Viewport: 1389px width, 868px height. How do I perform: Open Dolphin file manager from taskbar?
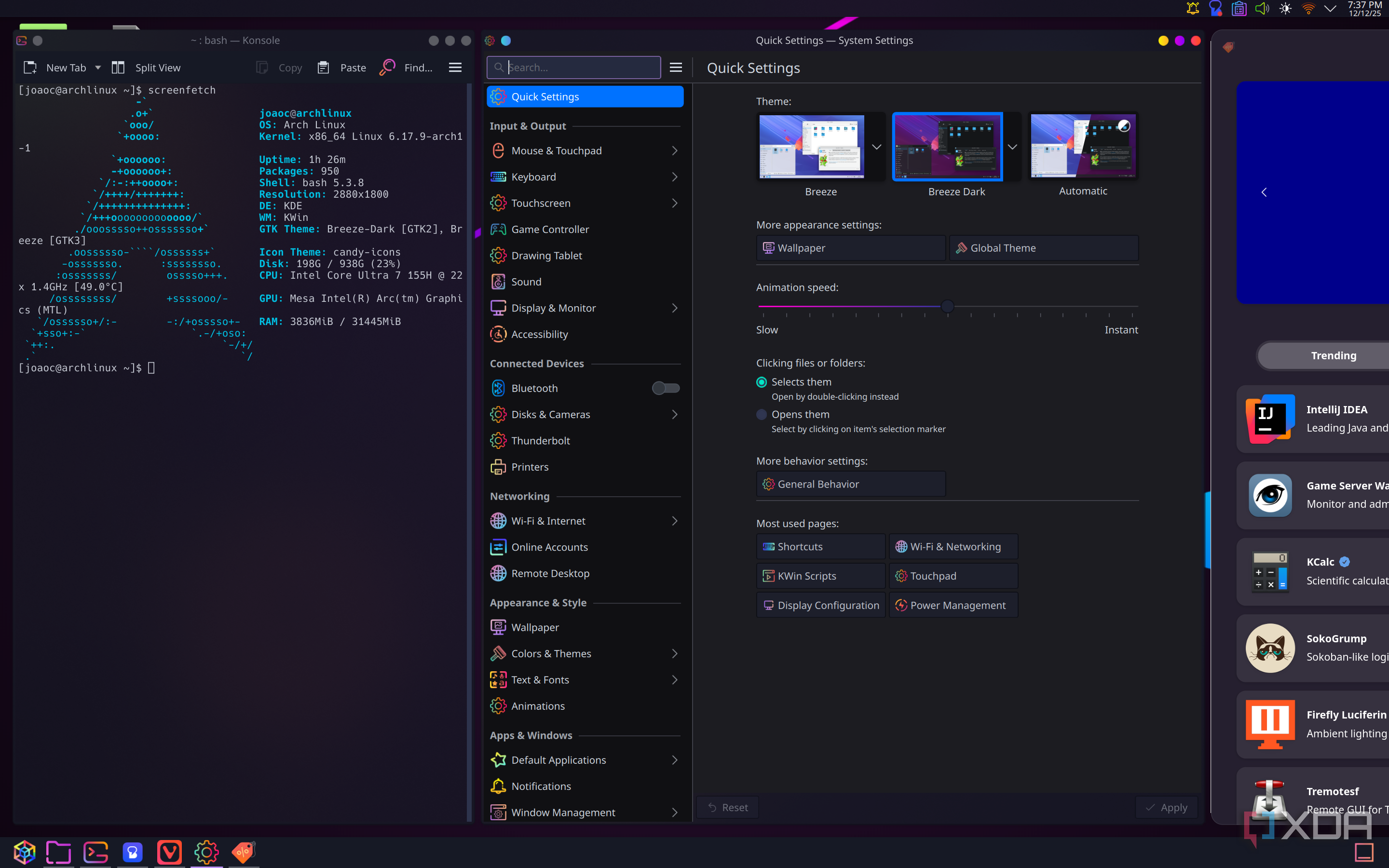click(58, 852)
